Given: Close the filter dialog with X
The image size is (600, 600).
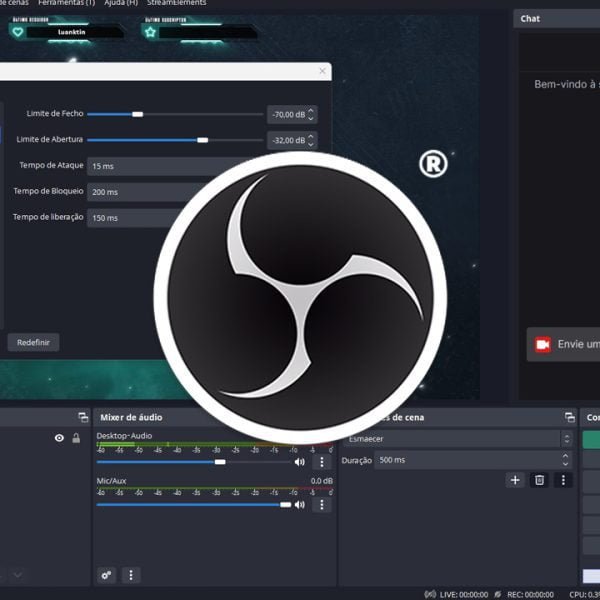Looking at the screenshot, I should (x=322, y=71).
